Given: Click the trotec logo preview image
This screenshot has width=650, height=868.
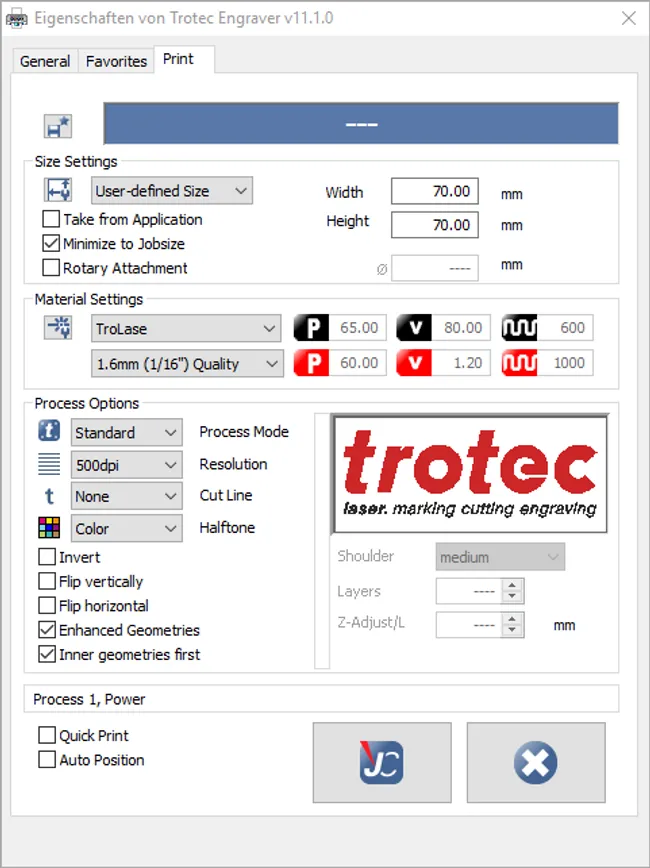Looking at the screenshot, I should pos(470,474).
